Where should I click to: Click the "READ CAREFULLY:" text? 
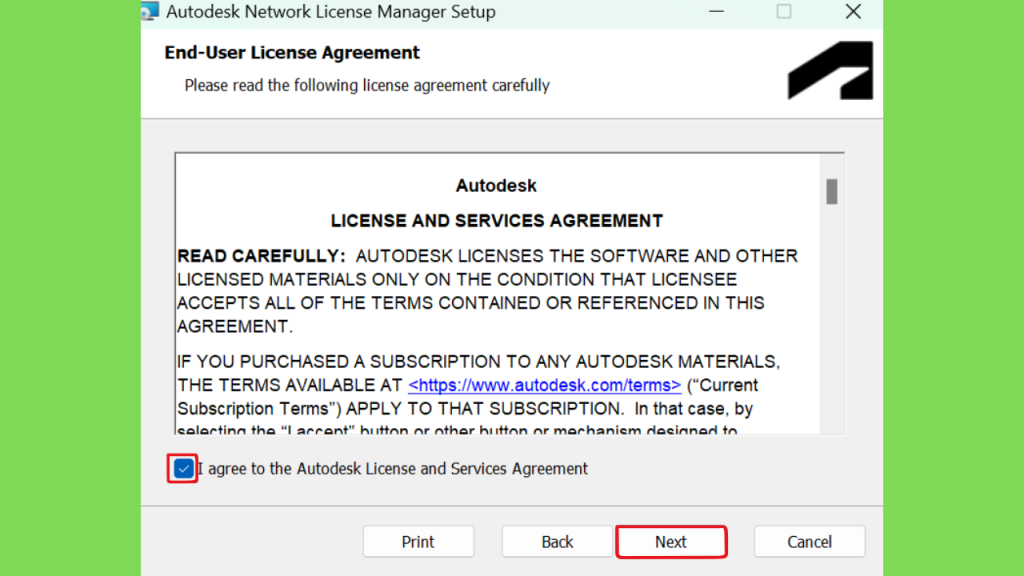[x=261, y=256]
